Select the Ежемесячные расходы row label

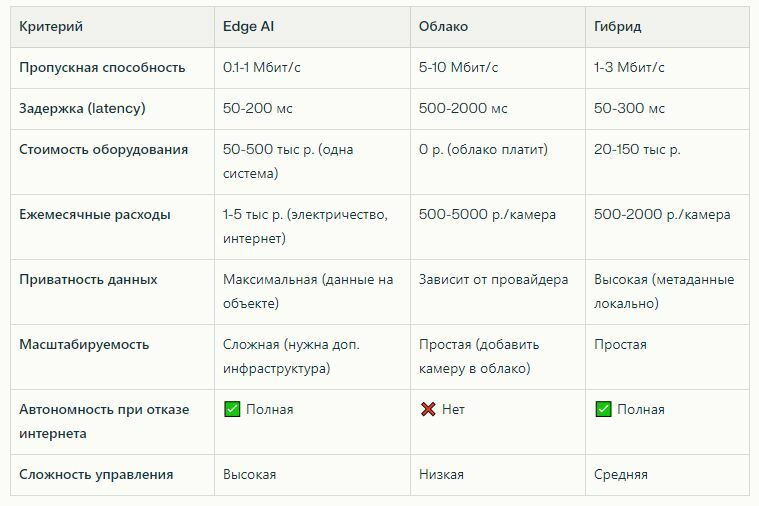tap(94, 214)
